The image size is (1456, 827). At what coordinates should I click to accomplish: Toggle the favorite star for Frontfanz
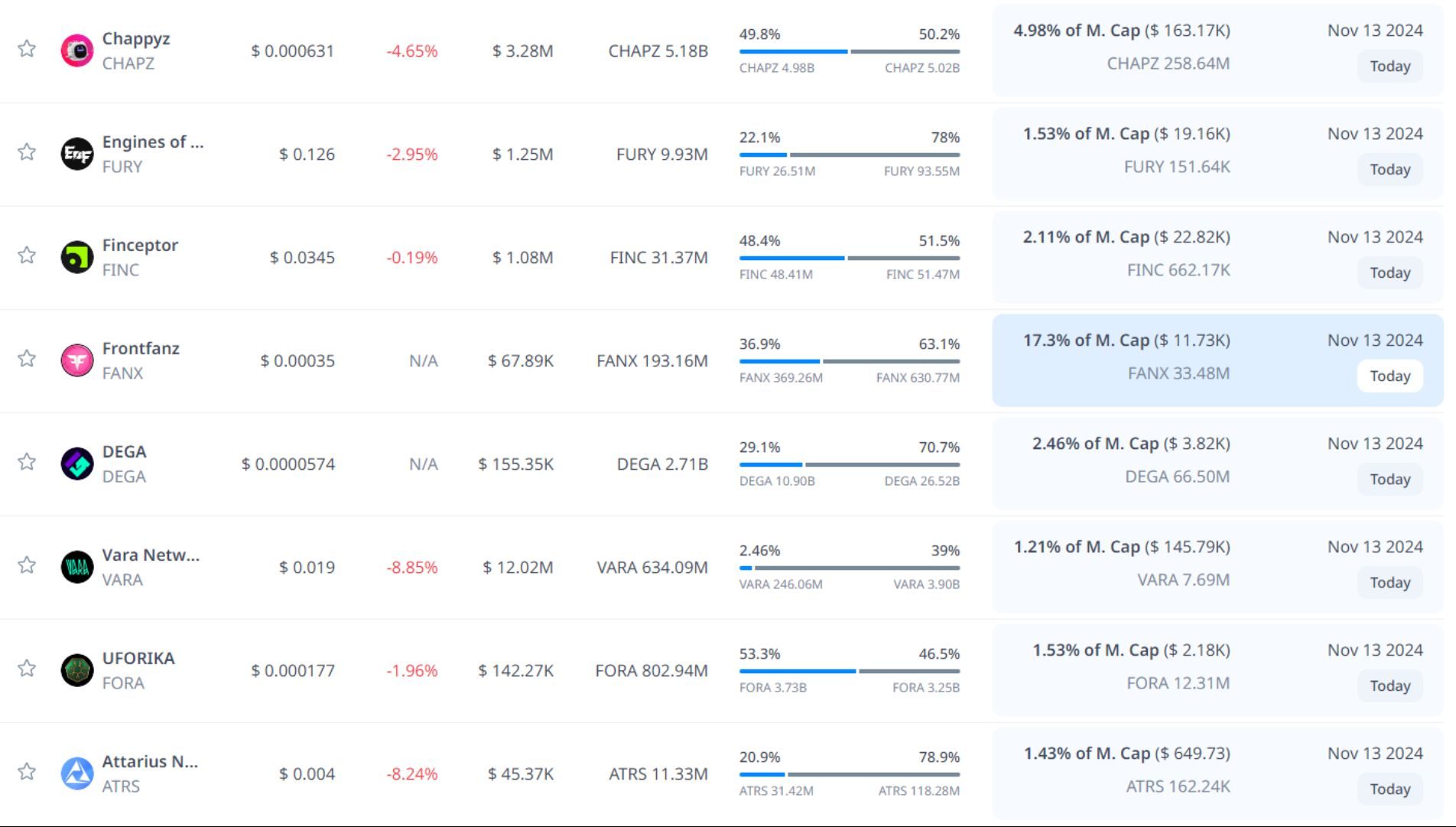click(x=27, y=359)
